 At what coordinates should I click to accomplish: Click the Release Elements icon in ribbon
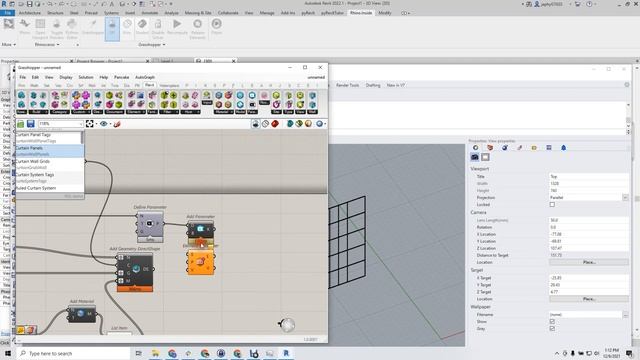click(x=197, y=24)
